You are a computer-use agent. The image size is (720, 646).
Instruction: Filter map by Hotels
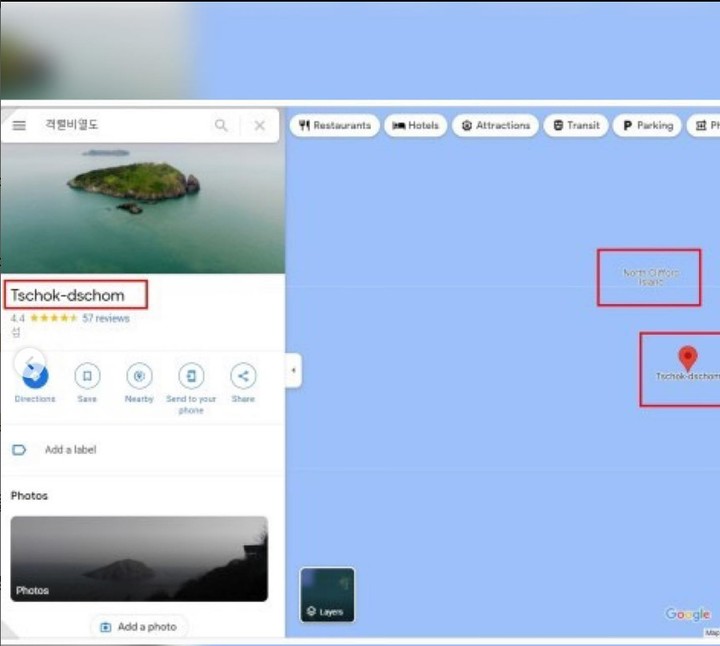click(x=416, y=125)
